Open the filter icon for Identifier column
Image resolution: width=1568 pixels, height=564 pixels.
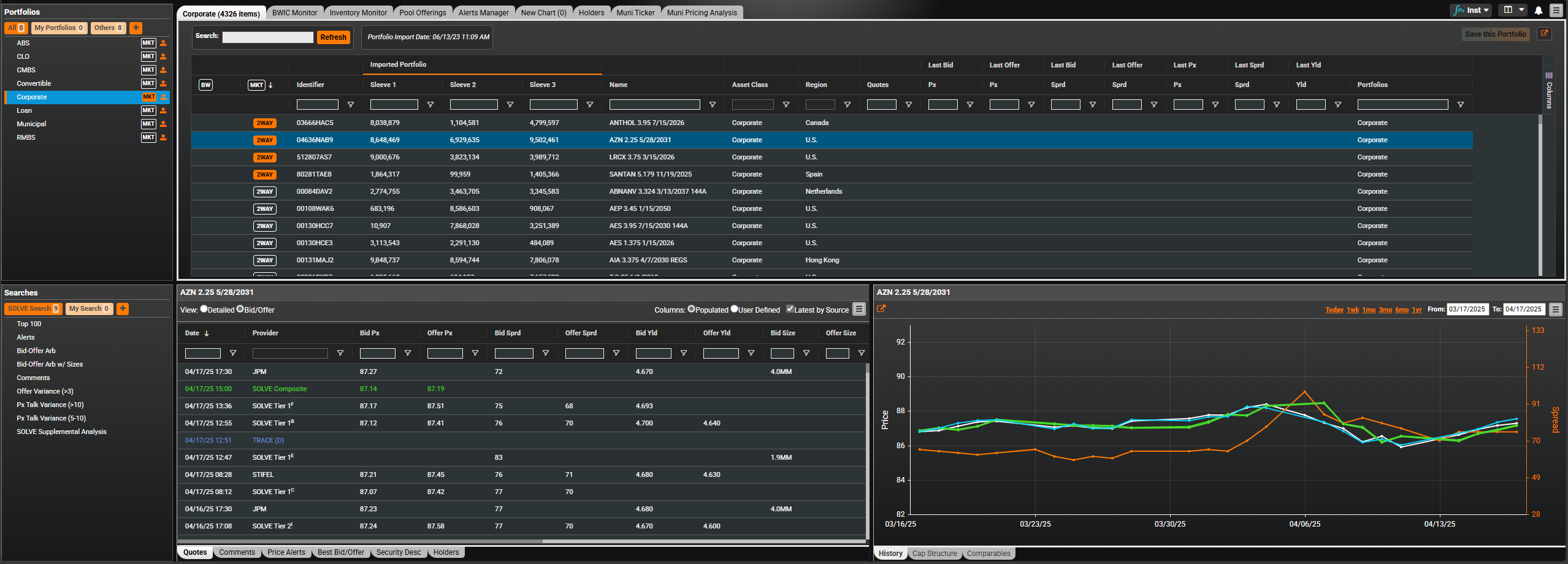351,105
